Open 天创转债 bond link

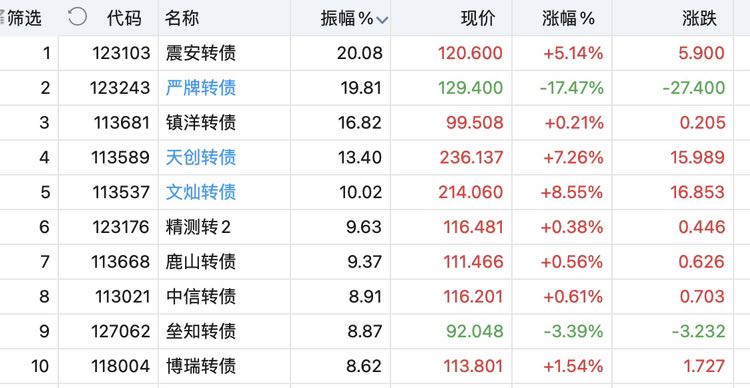(201, 157)
